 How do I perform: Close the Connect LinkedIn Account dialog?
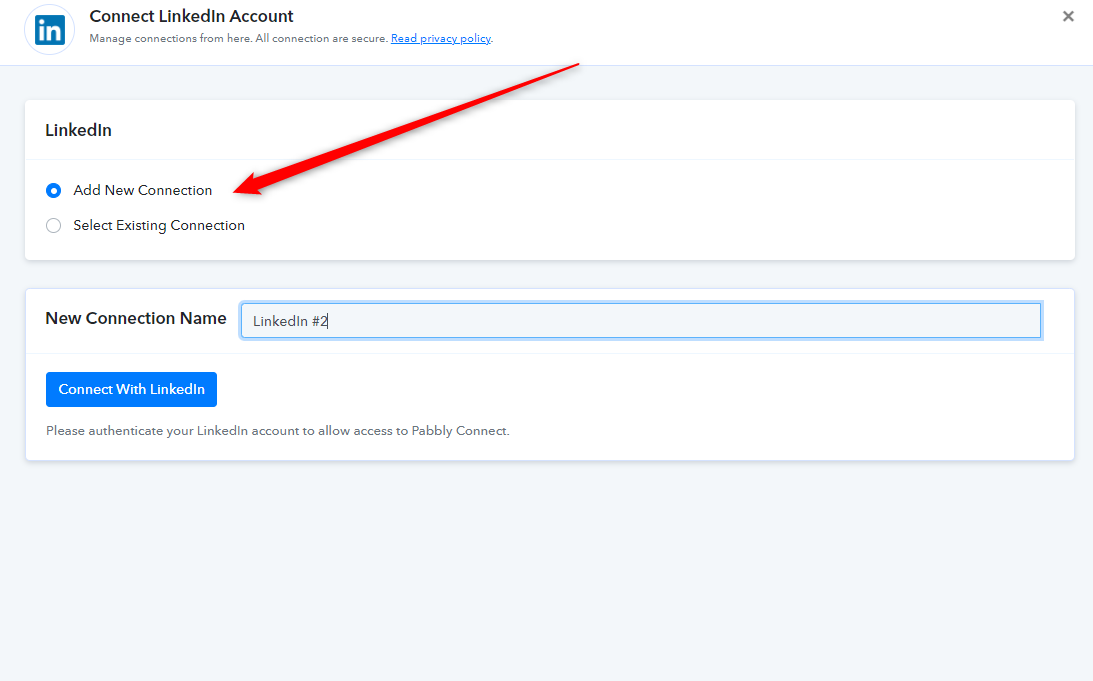(1068, 16)
